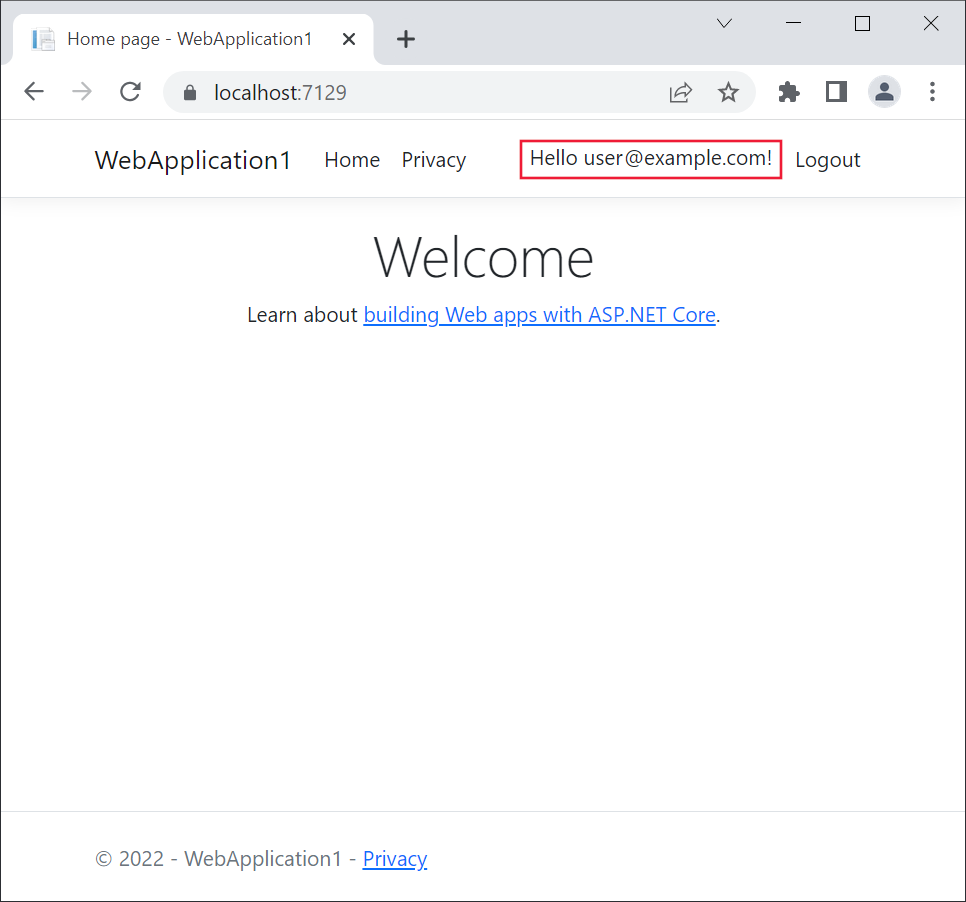Click the favicon on the browser tab

(x=42, y=39)
